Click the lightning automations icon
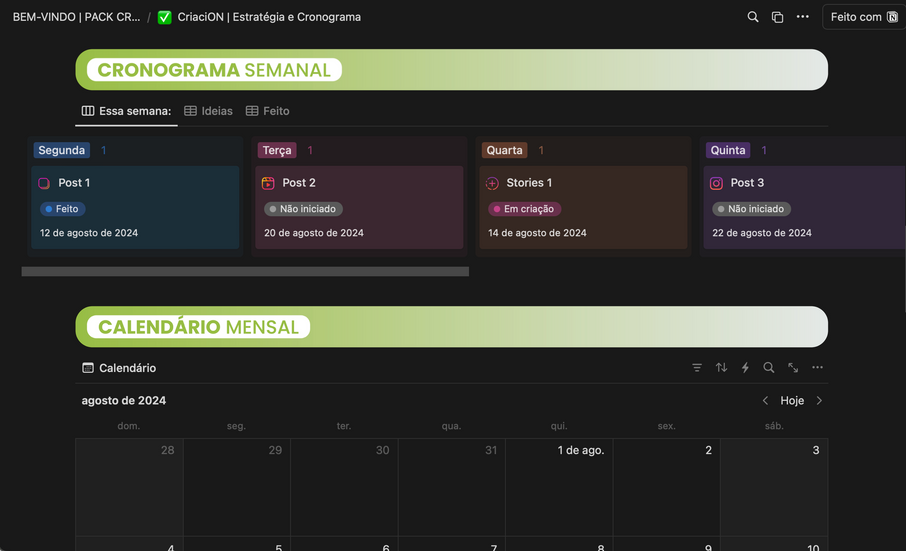 [x=745, y=367]
